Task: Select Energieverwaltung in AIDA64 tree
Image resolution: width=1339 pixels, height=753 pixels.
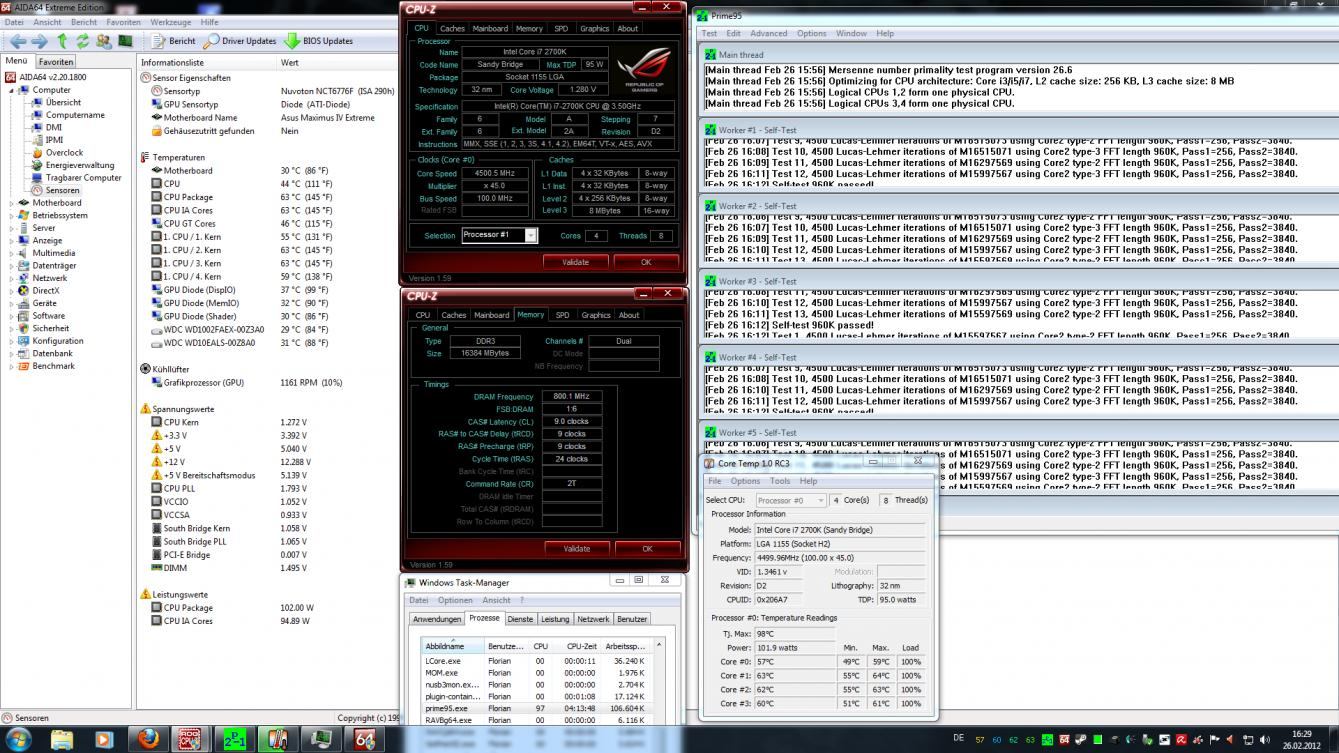Action: (x=72, y=165)
